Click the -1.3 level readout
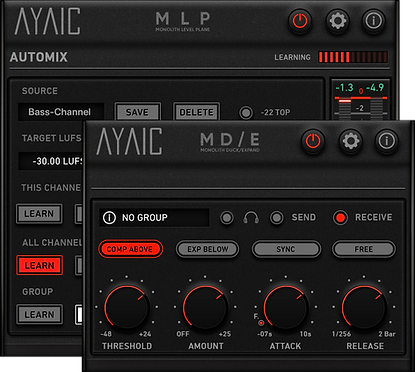The height and width of the screenshot is (372, 415). [345, 88]
